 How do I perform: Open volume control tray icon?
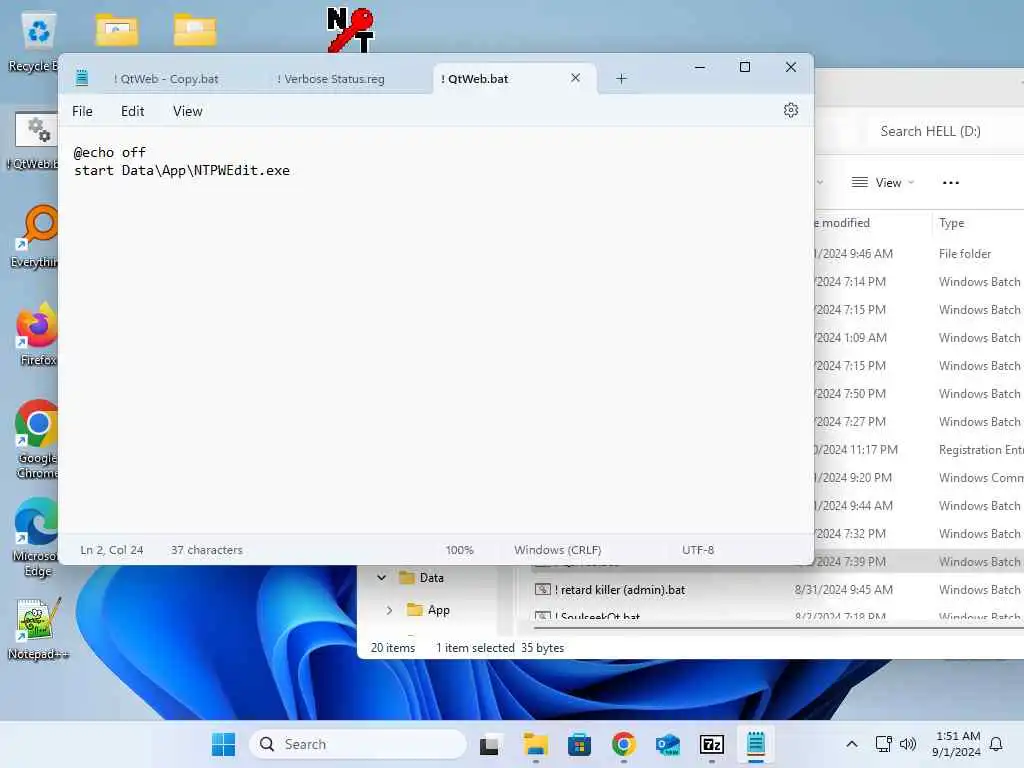[908, 744]
